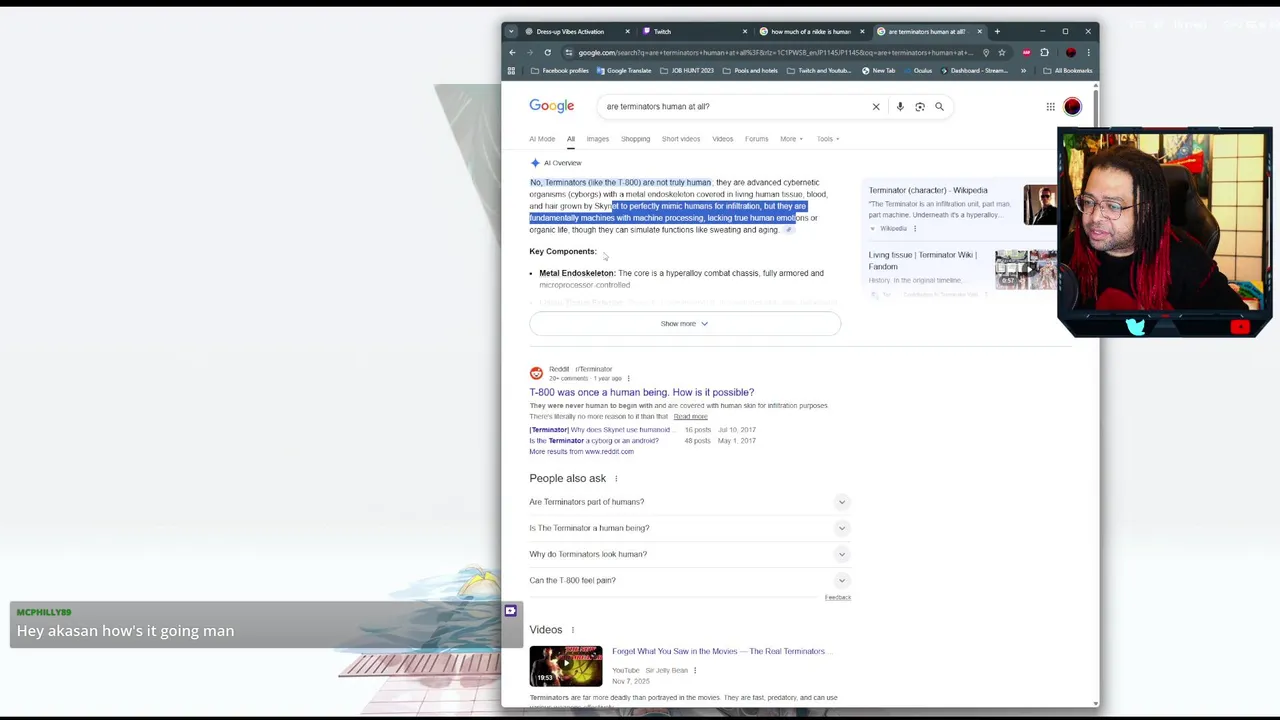The height and width of the screenshot is (720, 1280).
Task: Start voice search with the microphone icon
Action: point(900,106)
